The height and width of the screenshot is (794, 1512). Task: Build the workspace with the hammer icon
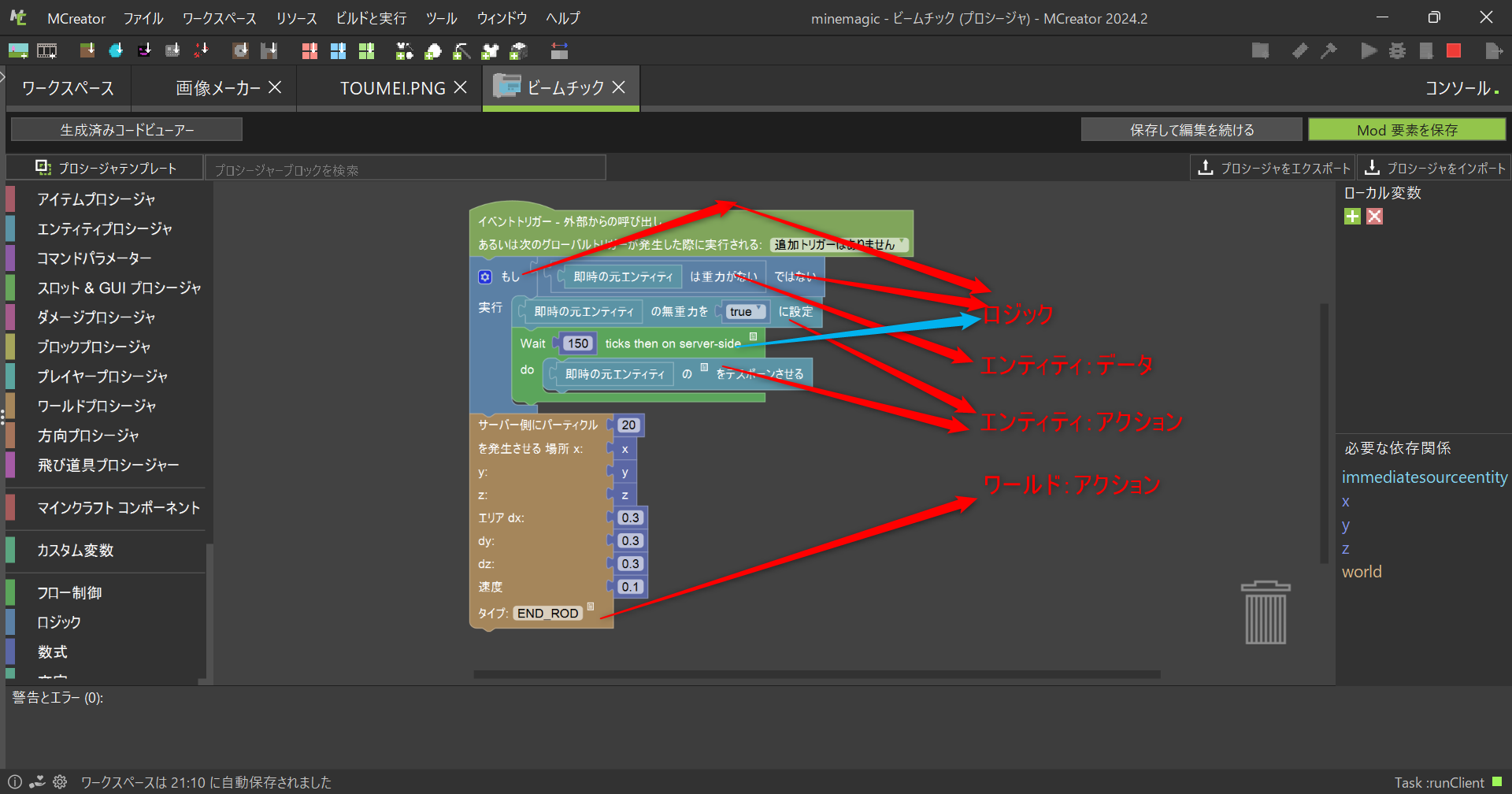[x=1329, y=51]
